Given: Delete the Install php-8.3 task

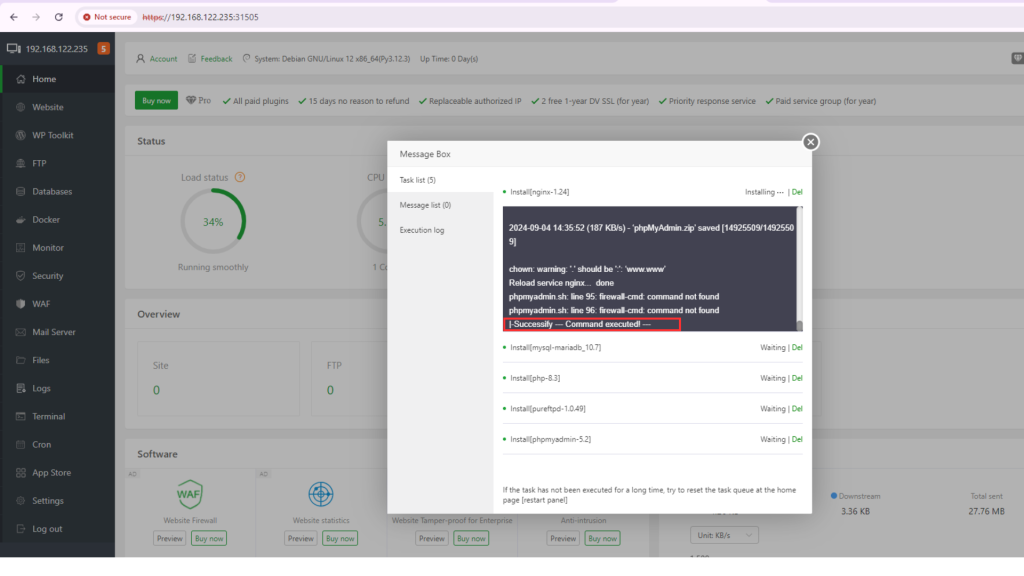Looking at the screenshot, I should click(796, 378).
